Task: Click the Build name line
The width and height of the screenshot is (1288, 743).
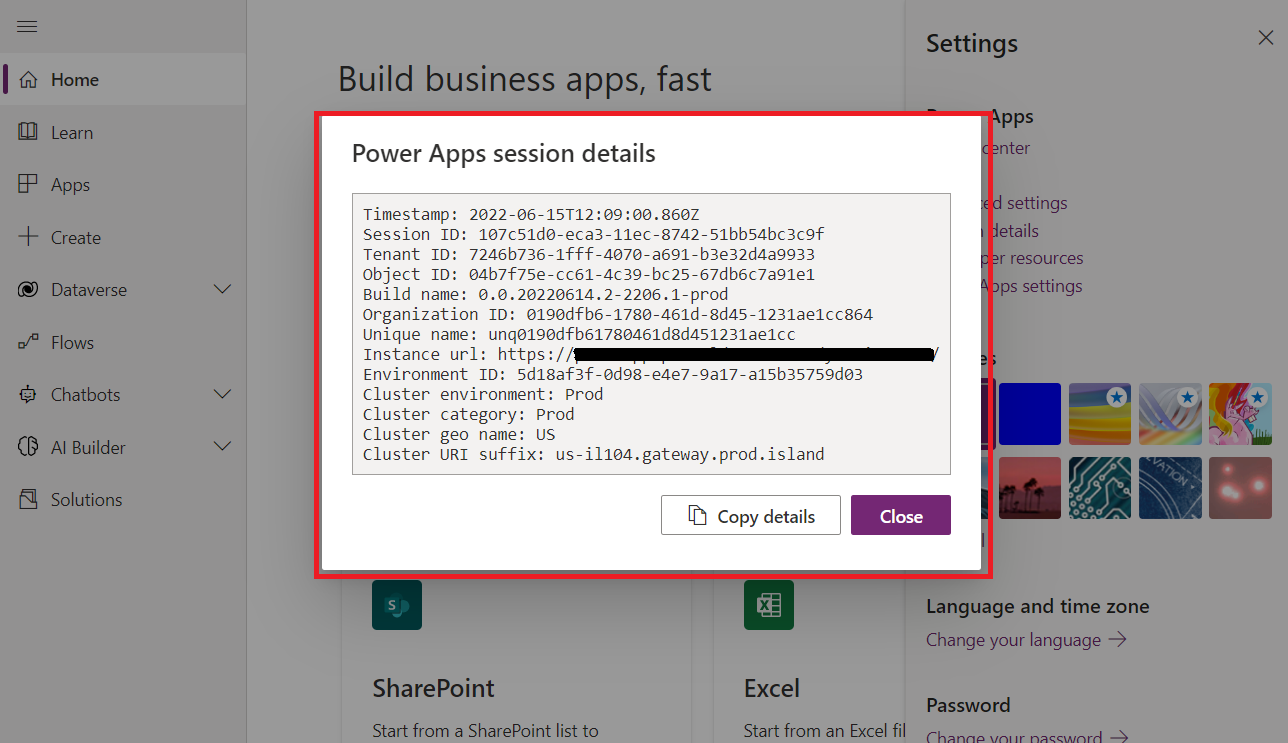Action: click(x=546, y=294)
